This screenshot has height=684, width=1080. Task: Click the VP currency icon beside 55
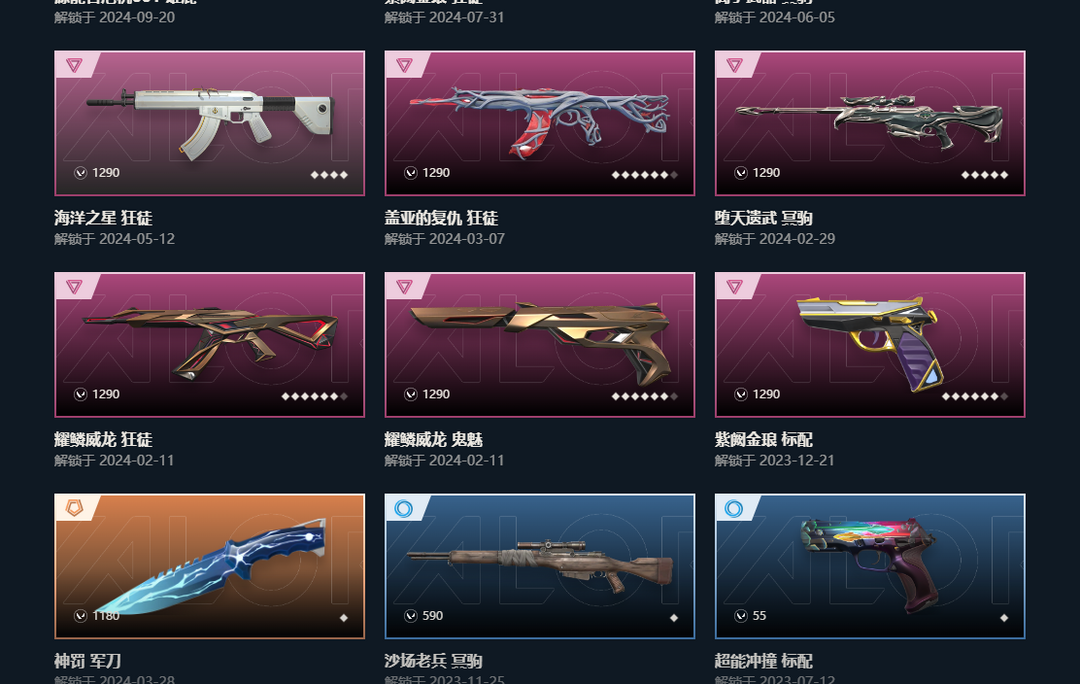tap(740, 615)
